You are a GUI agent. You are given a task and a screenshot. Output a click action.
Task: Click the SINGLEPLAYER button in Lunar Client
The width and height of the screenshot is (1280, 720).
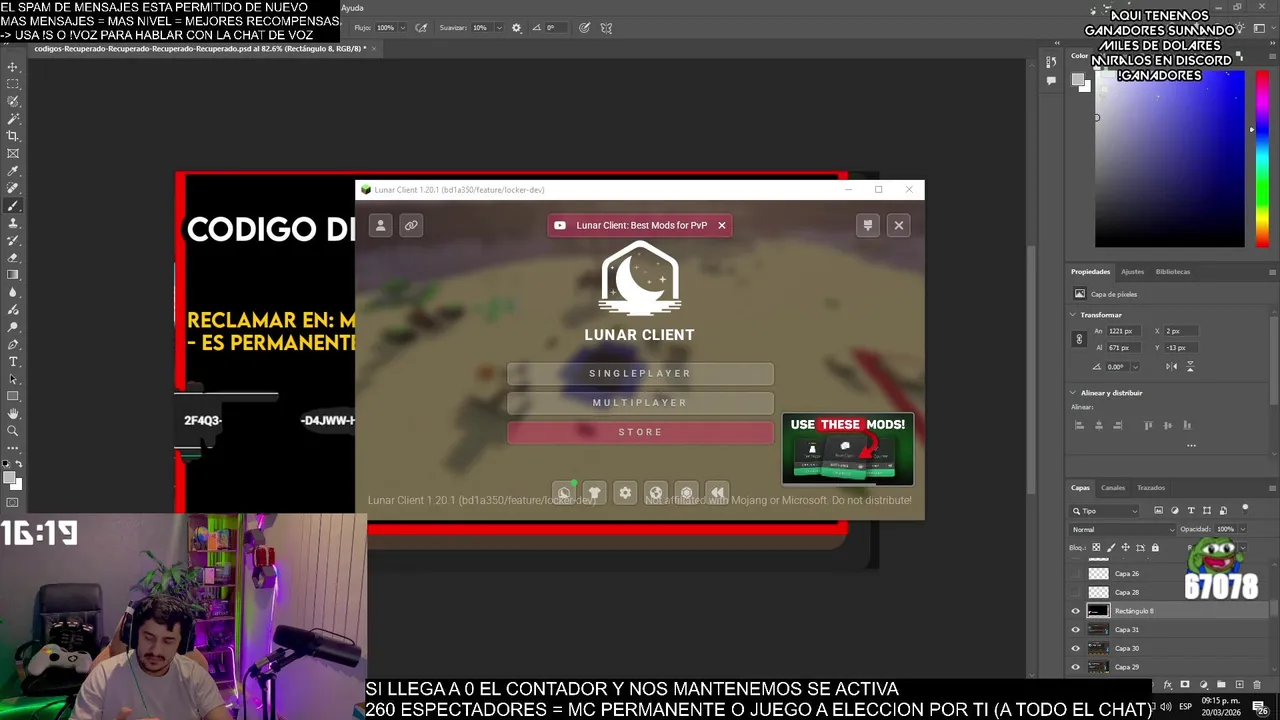pos(640,374)
